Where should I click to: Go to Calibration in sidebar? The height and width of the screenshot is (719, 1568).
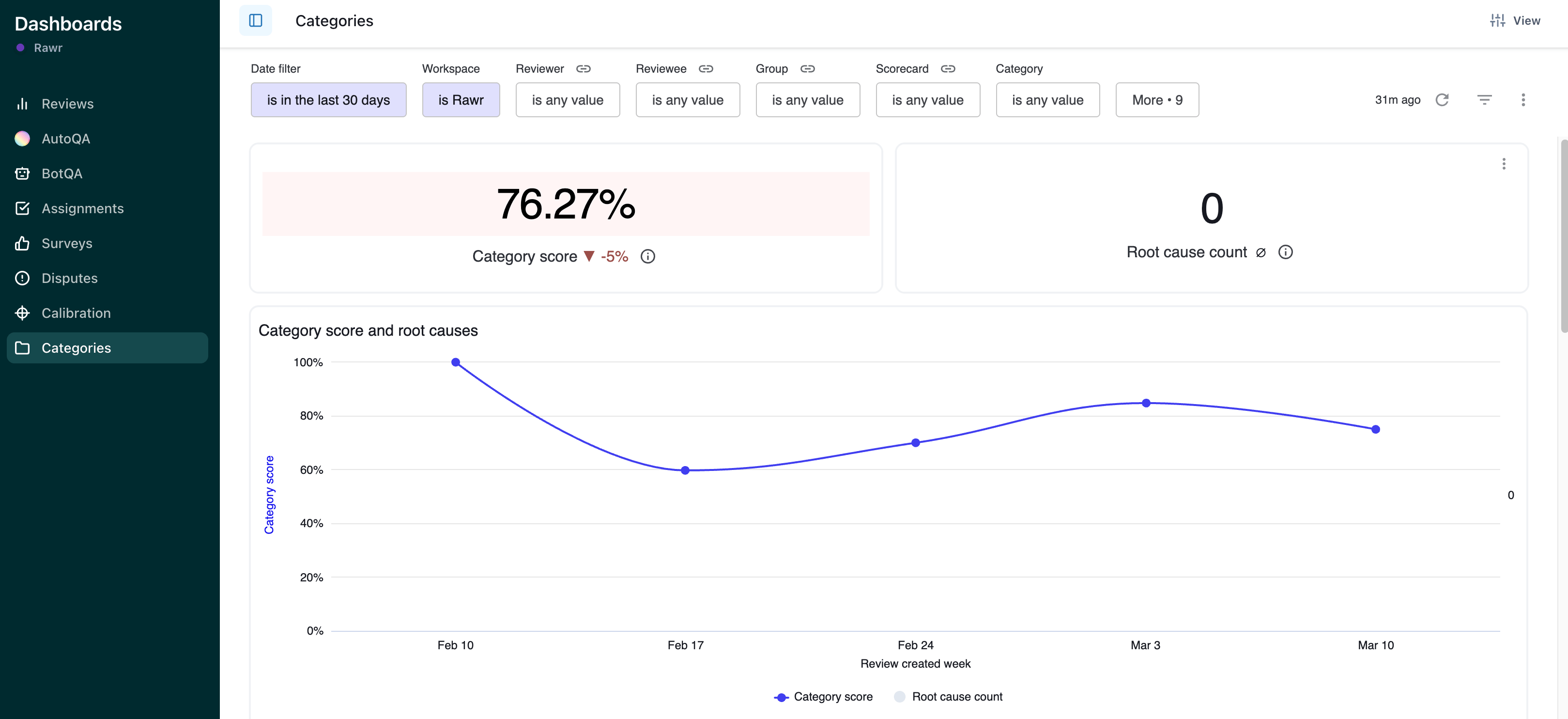[x=76, y=313]
